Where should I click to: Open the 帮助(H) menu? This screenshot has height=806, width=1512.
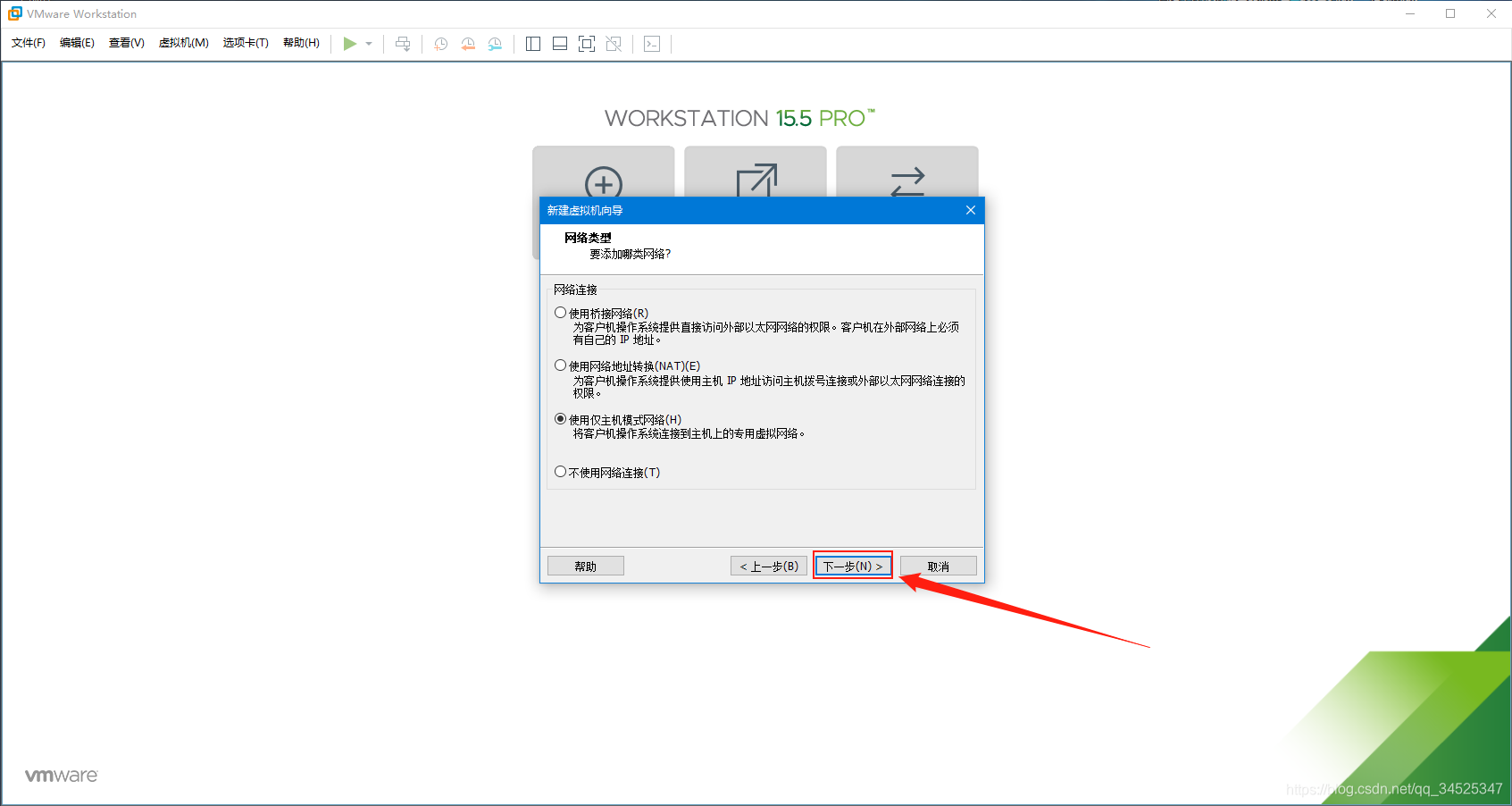[301, 43]
